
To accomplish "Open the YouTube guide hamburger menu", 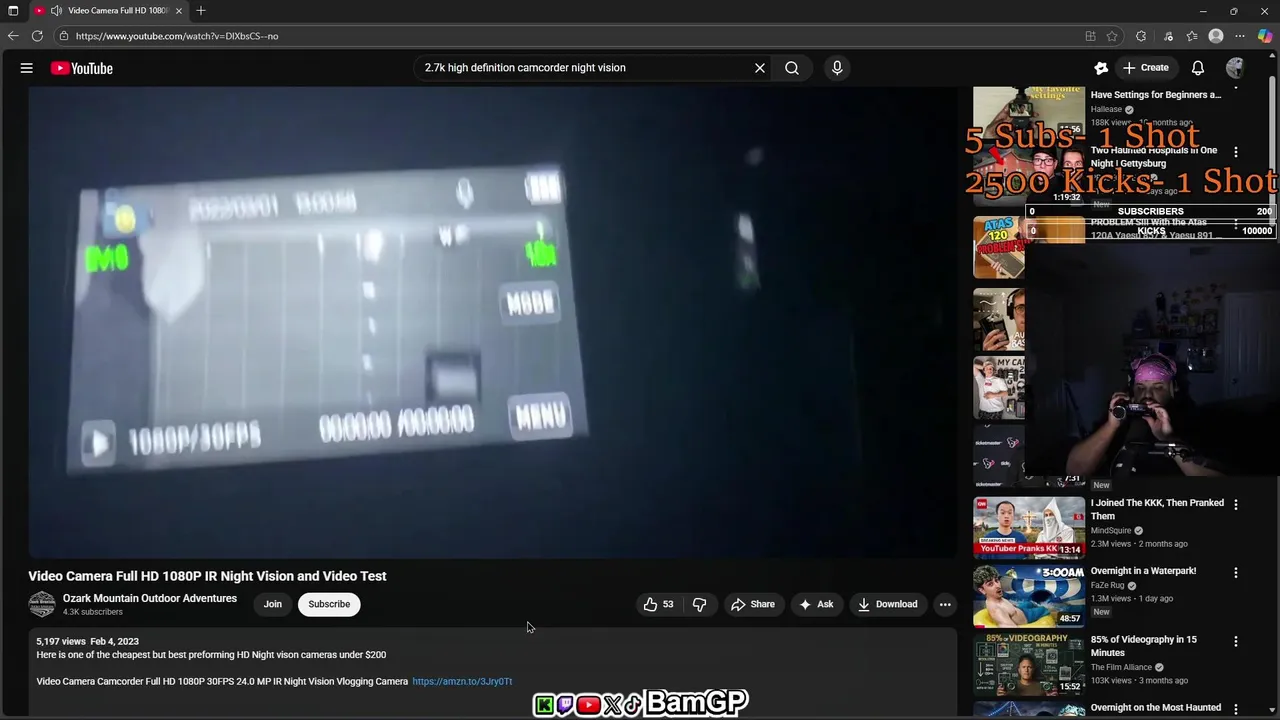I will [27, 68].
